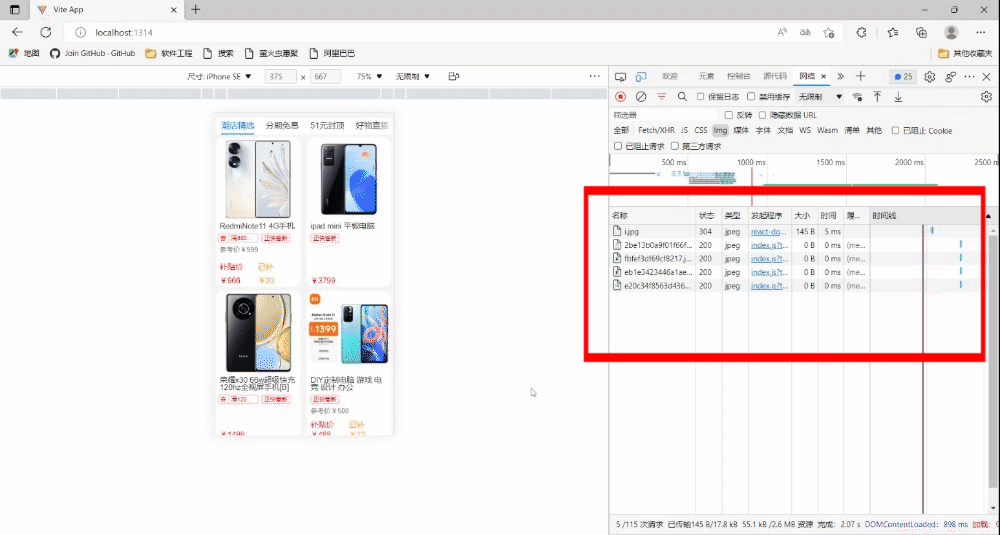
Task: Enable the 禁用缓存 checkbox
Action: coord(751,97)
